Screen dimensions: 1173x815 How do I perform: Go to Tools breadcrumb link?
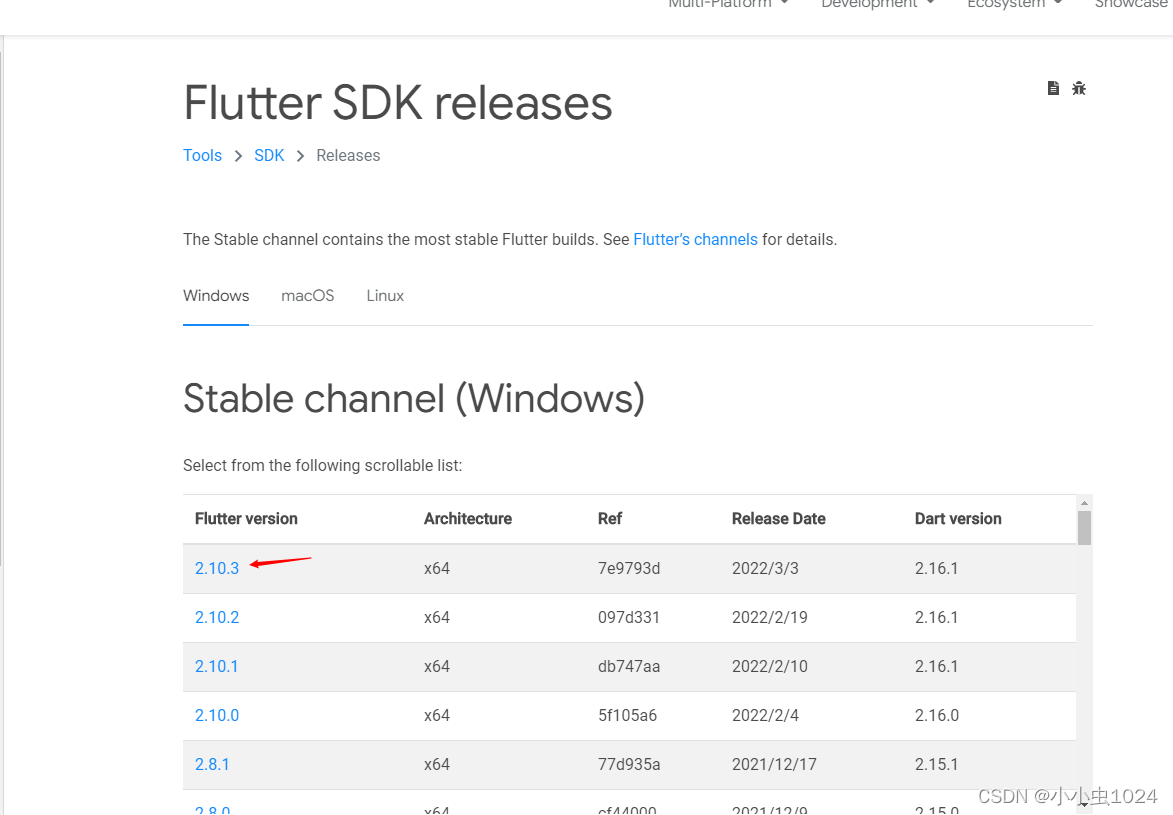202,156
